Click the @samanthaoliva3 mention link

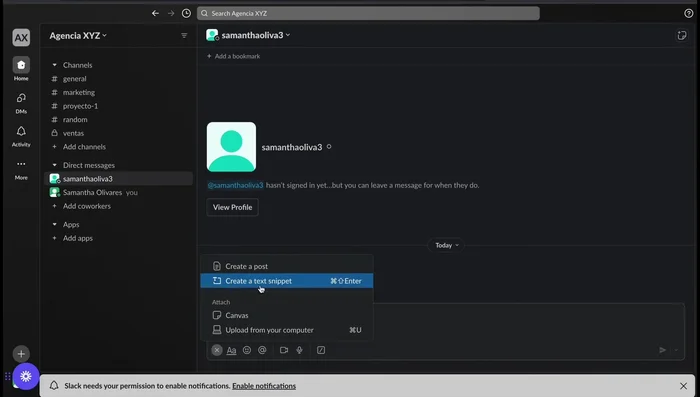pos(235,185)
